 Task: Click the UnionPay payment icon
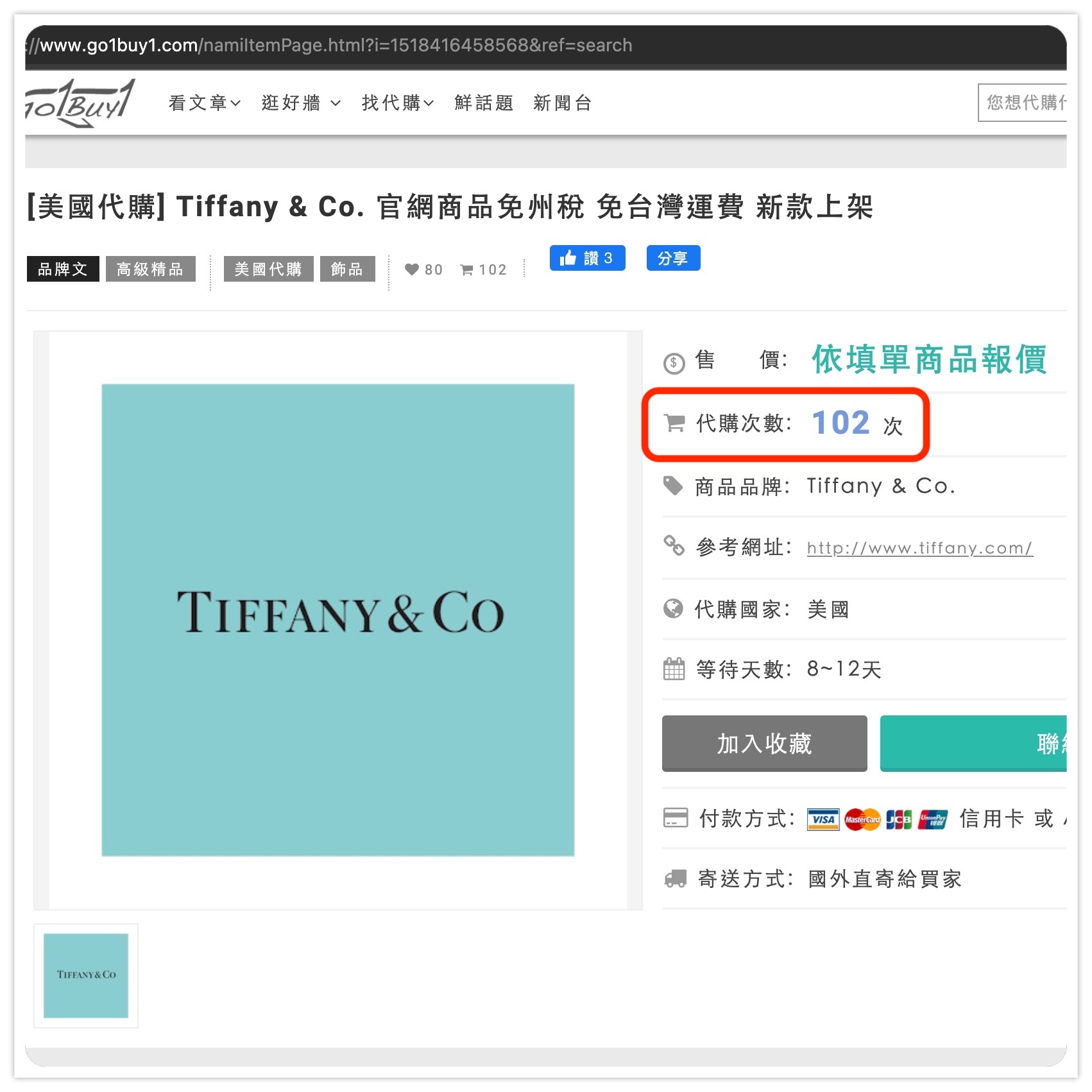(933, 819)
